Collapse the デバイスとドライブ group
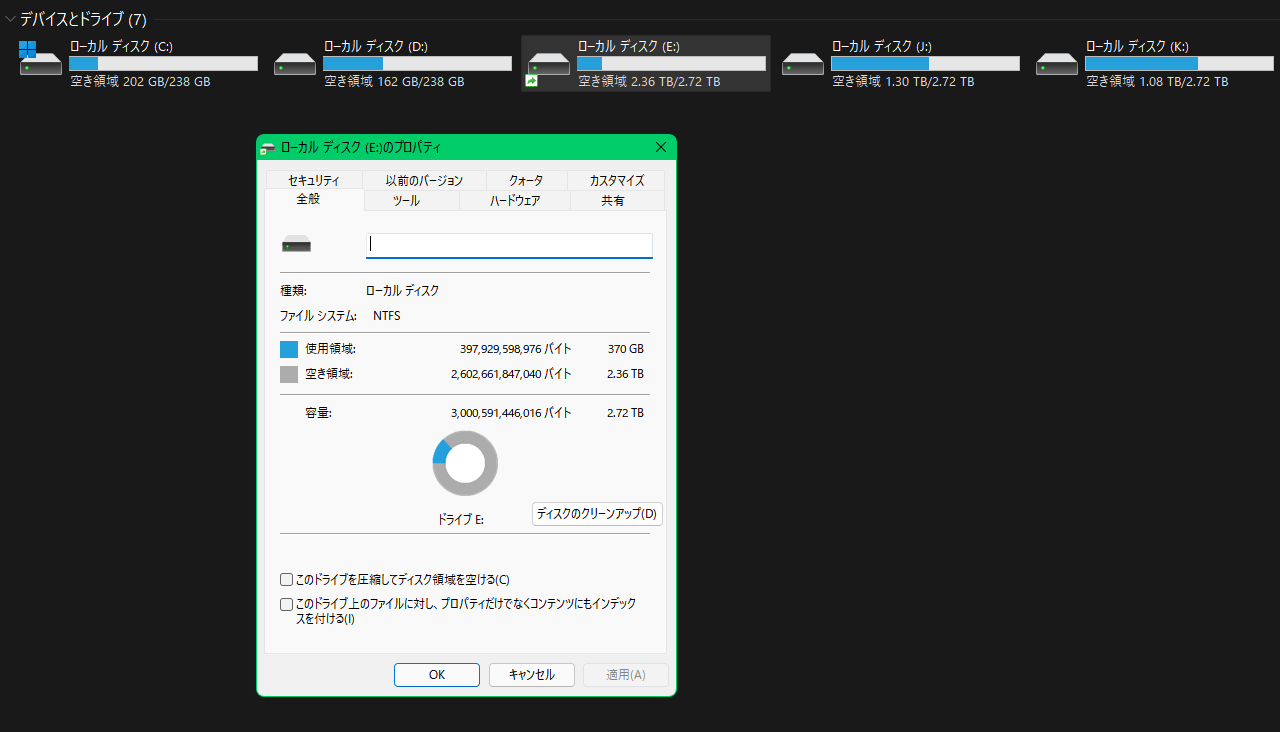This screenshot has height=732, width=1280. coord(10,19)
